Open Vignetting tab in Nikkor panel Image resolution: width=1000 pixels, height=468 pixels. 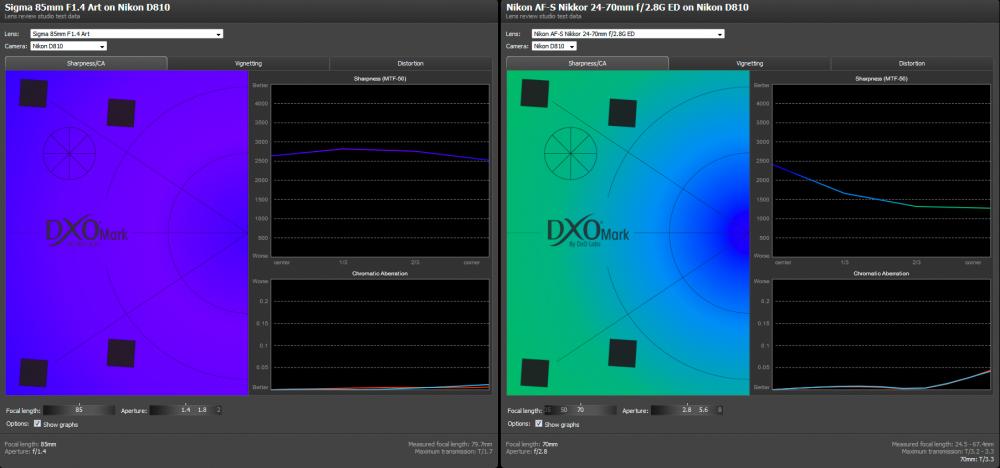pyautogui.click(x=749, y=63)
